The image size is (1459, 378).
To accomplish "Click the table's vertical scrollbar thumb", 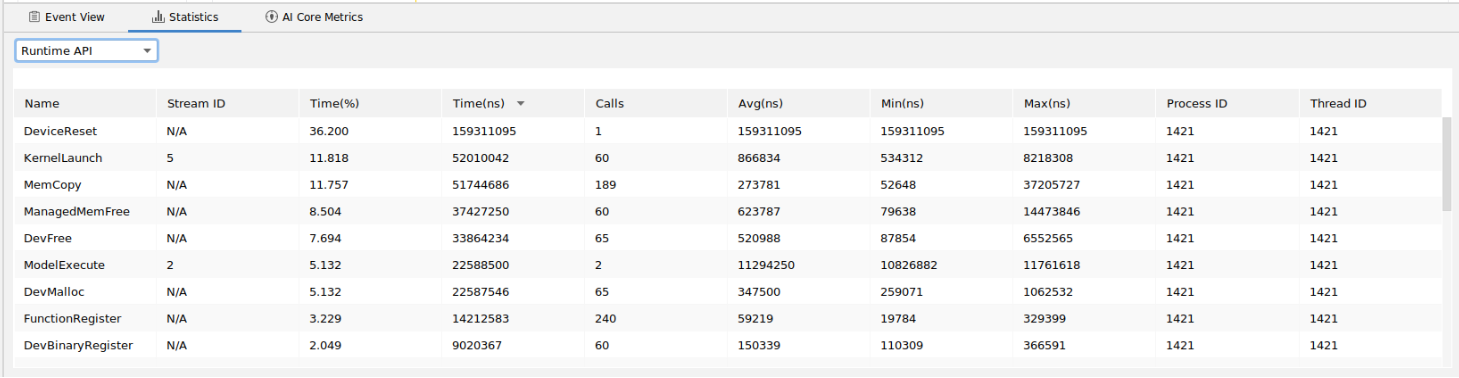I will (1447, 164).
